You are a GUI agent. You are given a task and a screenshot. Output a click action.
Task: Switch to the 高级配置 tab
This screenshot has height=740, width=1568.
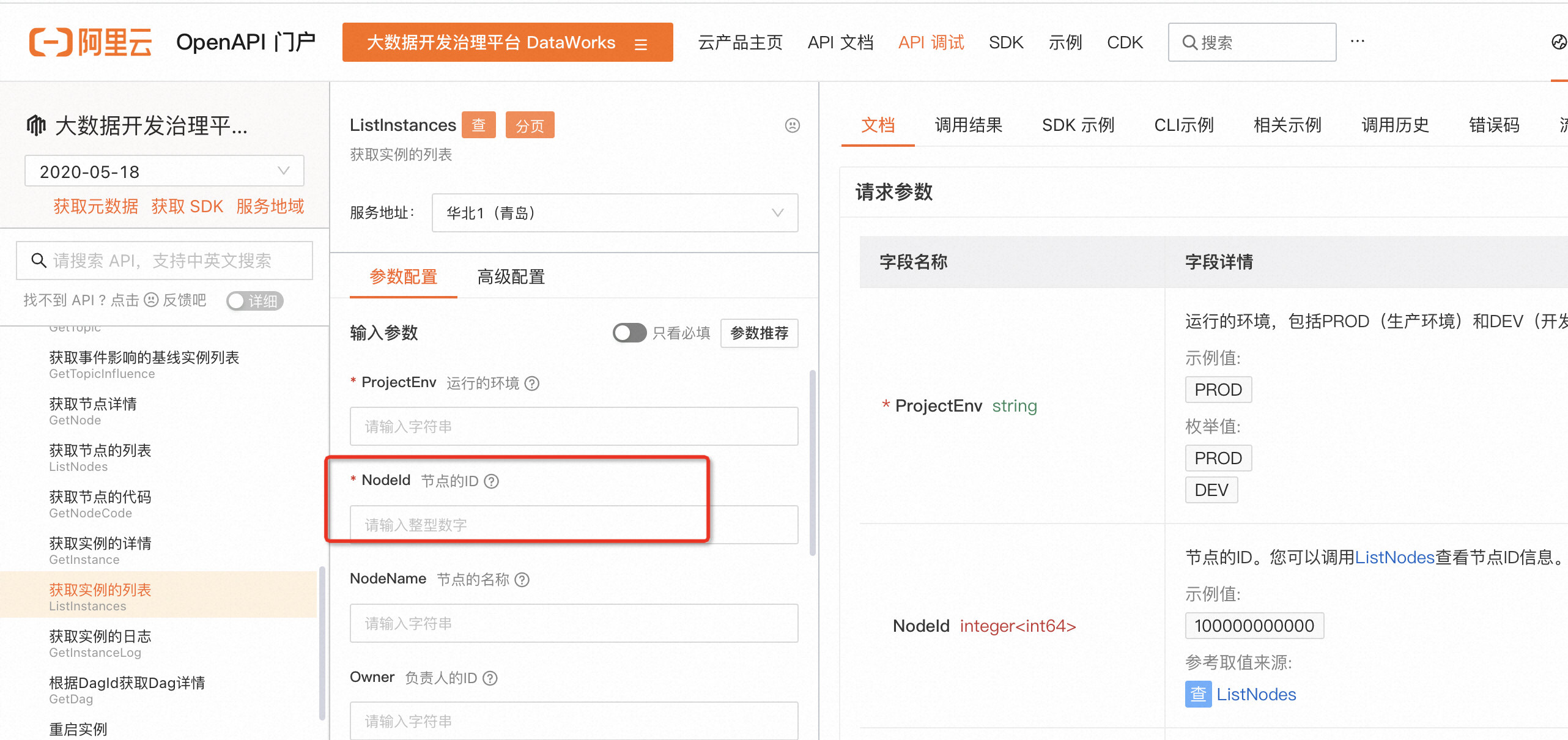[x=511, y=277]
